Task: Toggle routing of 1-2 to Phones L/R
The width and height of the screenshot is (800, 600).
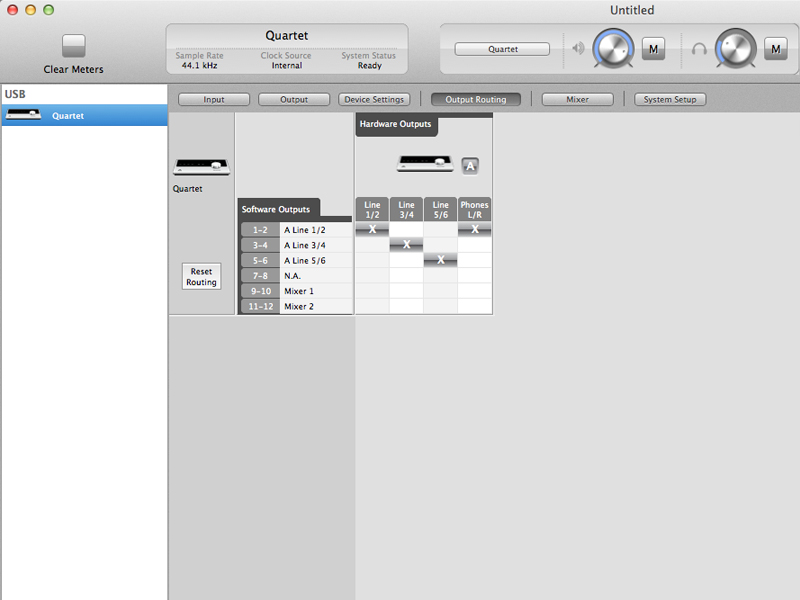Action: click(x=474, y=230)
